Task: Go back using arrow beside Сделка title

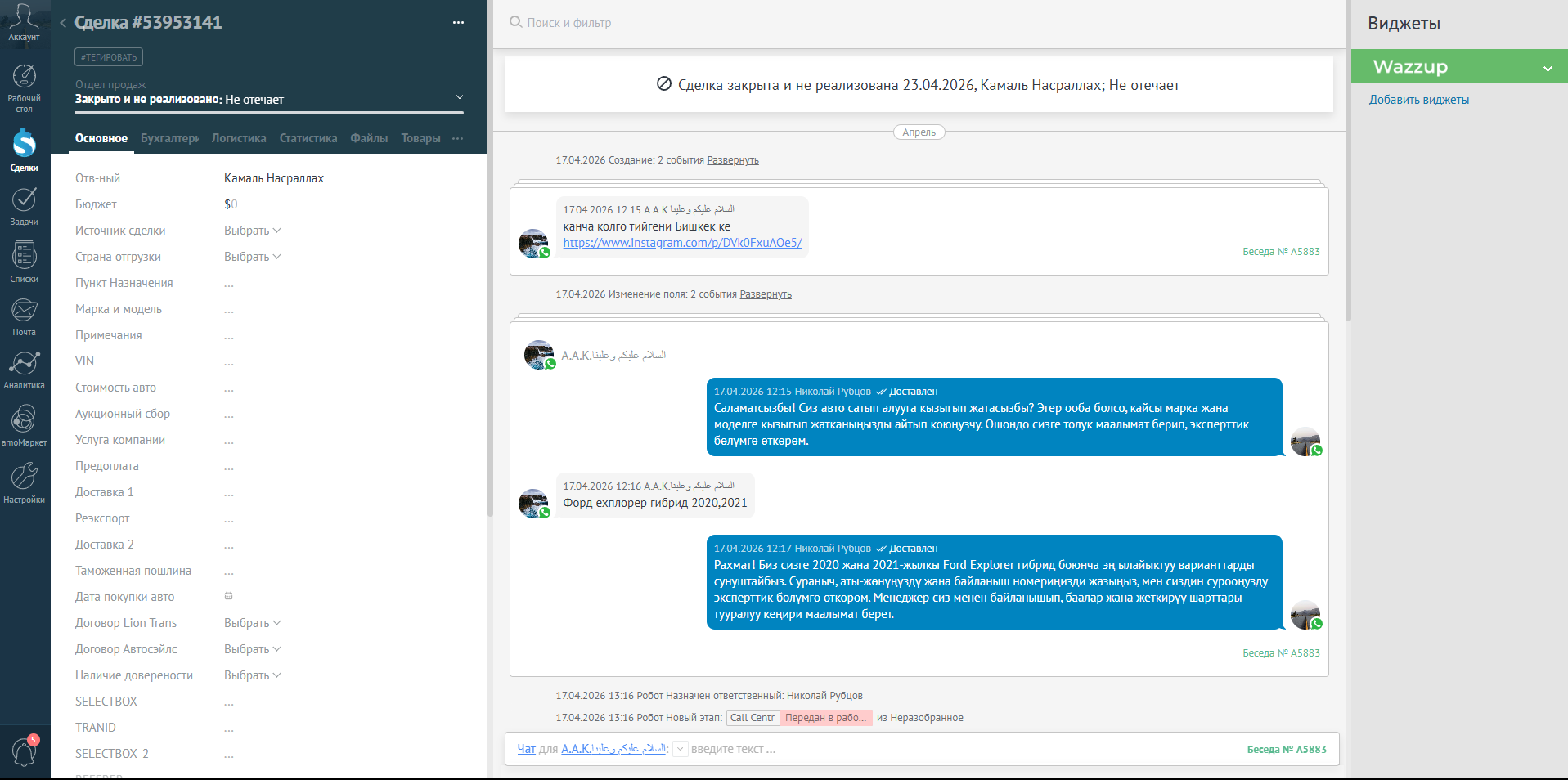Action: (63, 23)
